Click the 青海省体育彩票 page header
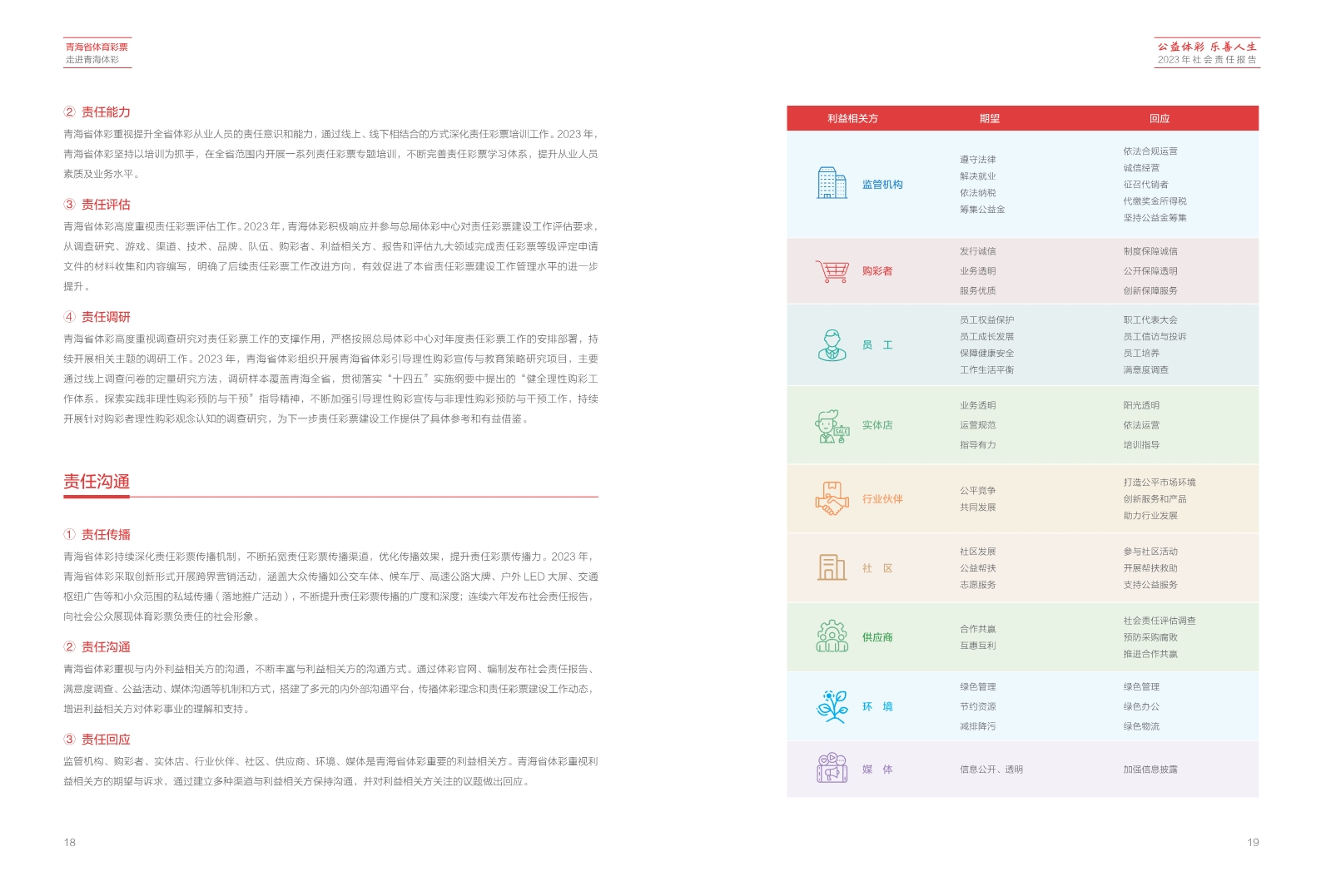 click(x=97, y=47)
